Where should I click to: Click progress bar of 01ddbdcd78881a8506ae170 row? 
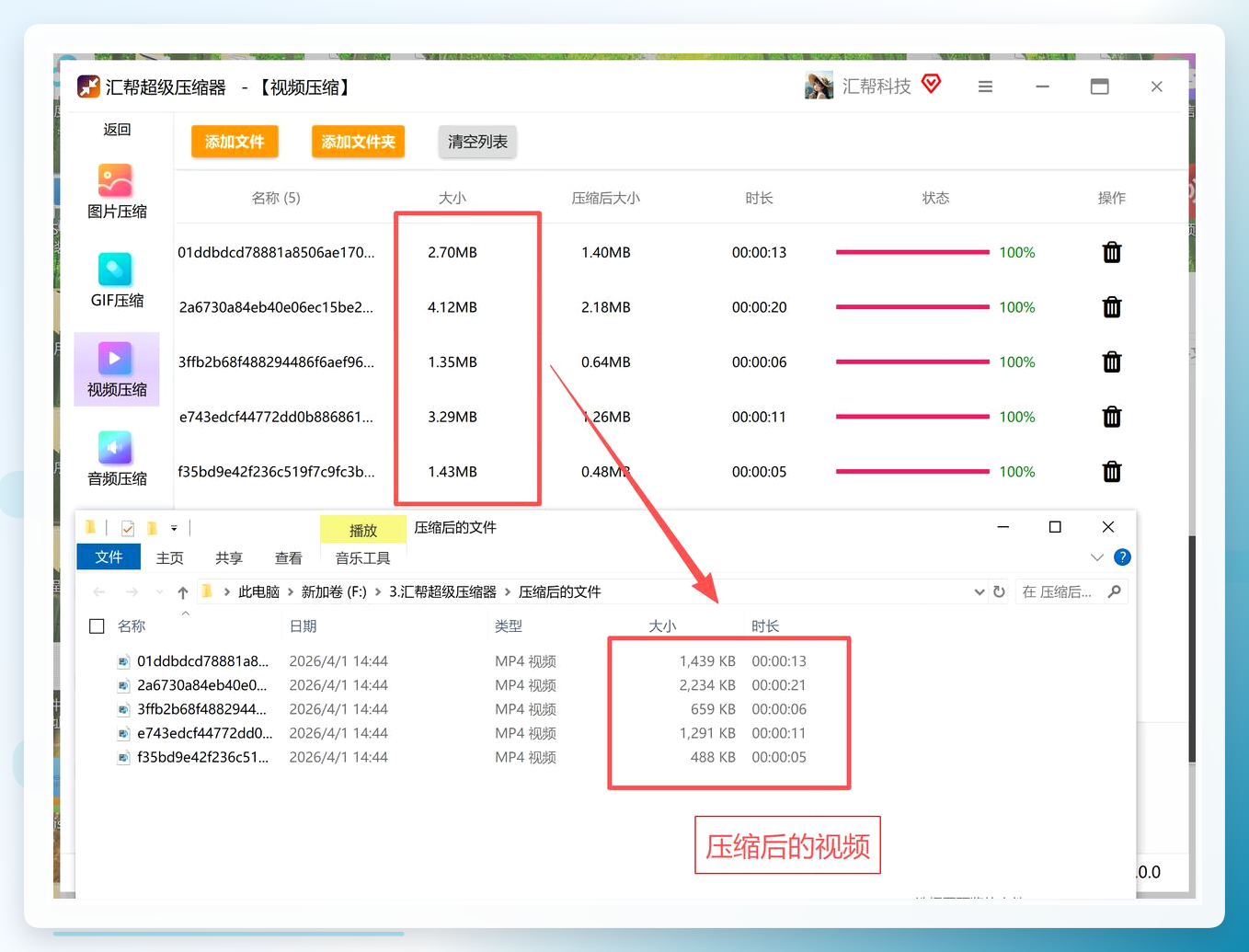pos(912,252)
